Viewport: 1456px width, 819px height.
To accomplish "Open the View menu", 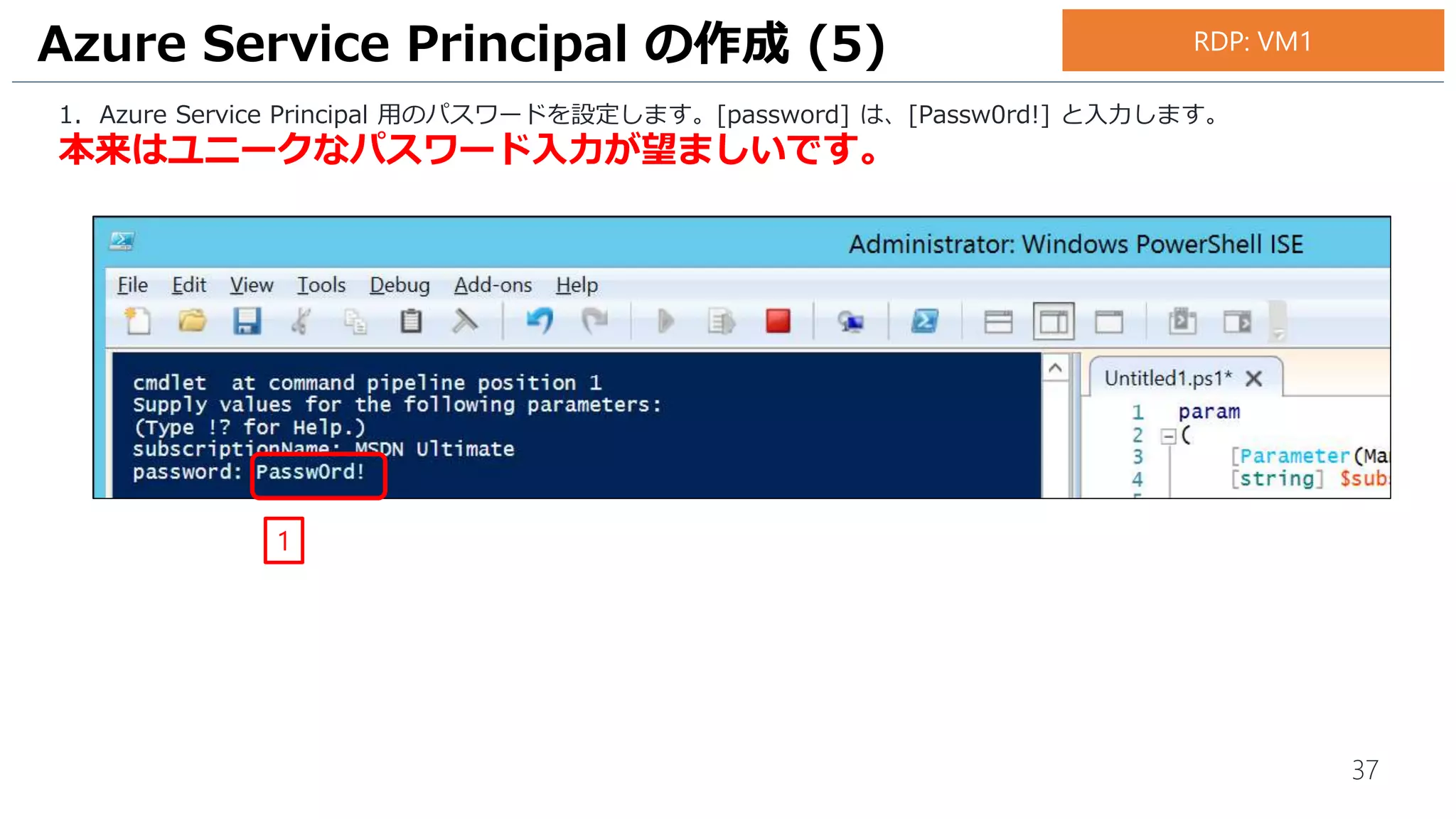I will click(x=252, y=285).
